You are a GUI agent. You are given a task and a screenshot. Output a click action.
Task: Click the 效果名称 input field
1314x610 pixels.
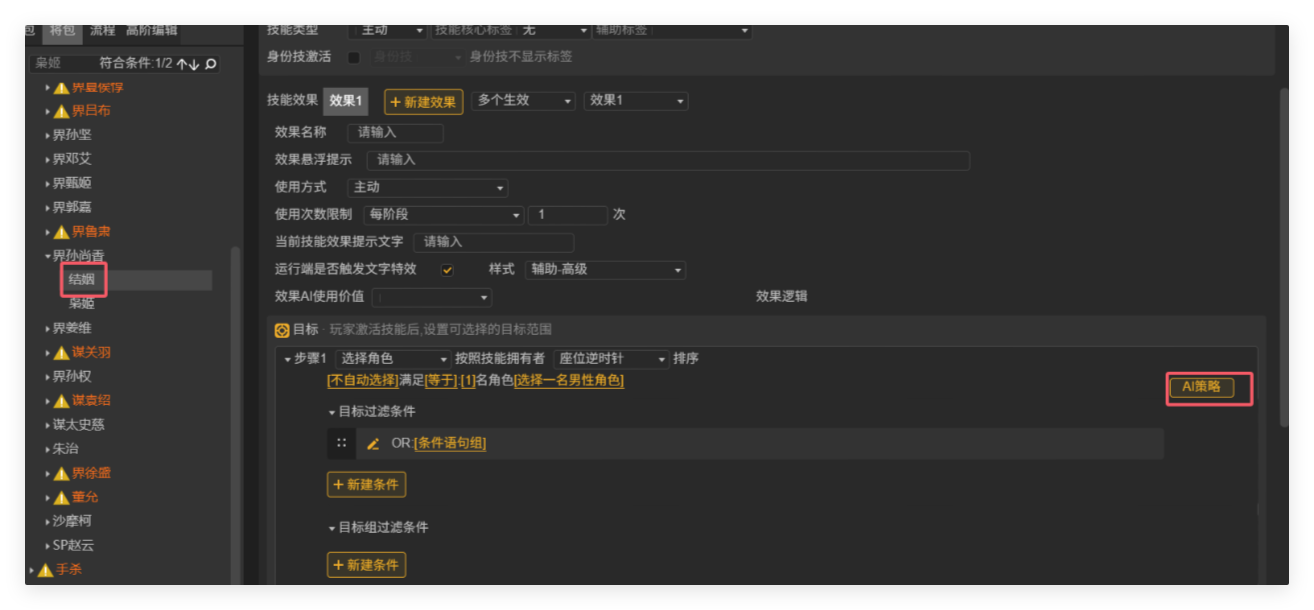395,132
